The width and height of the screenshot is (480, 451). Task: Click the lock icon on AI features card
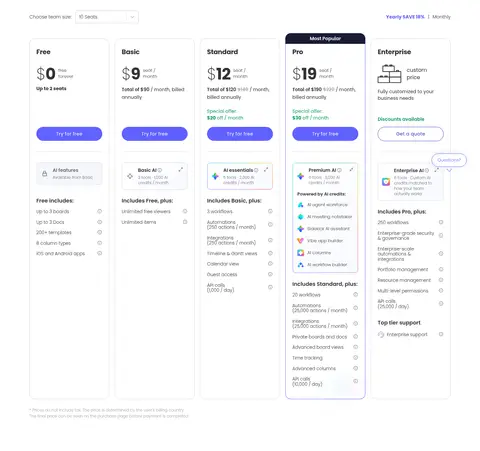click(44, 174)
